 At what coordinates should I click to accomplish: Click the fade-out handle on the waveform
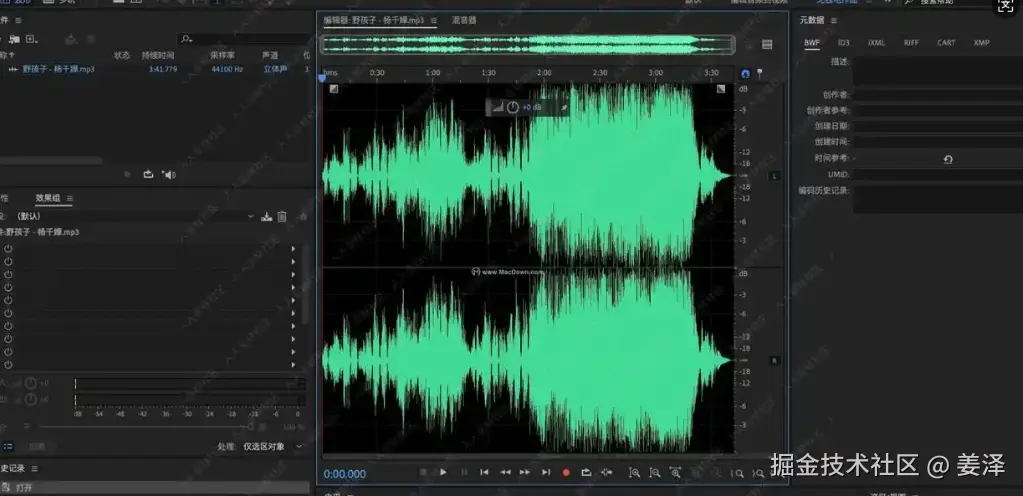coord(721,89)
